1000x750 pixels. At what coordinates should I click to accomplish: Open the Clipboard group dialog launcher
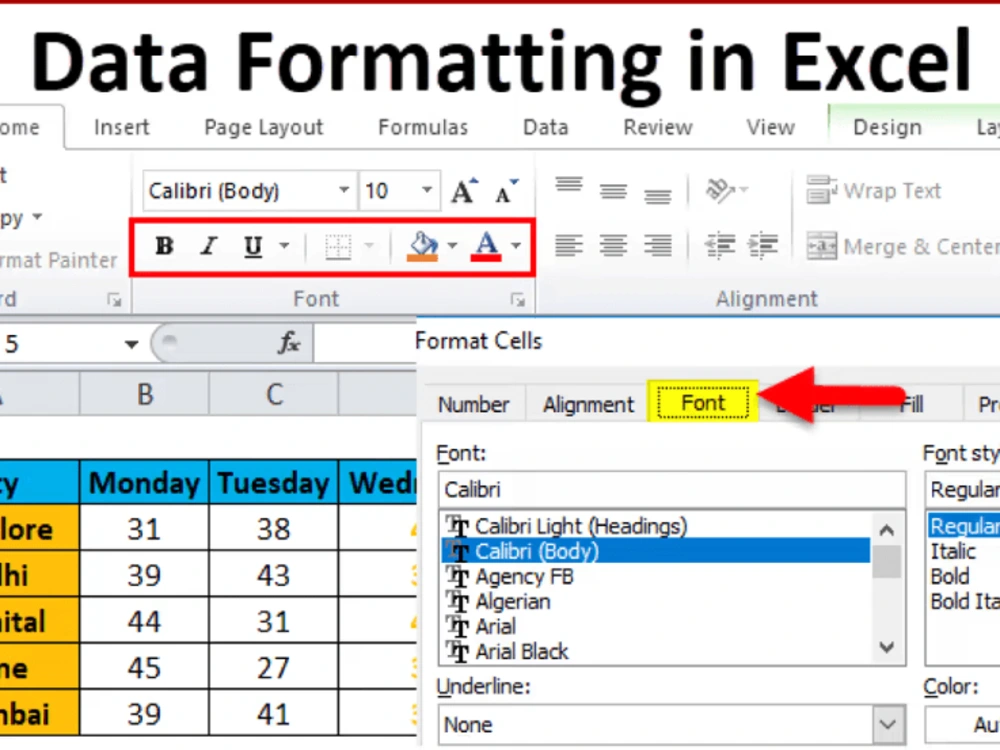click(x=114, y=300)
